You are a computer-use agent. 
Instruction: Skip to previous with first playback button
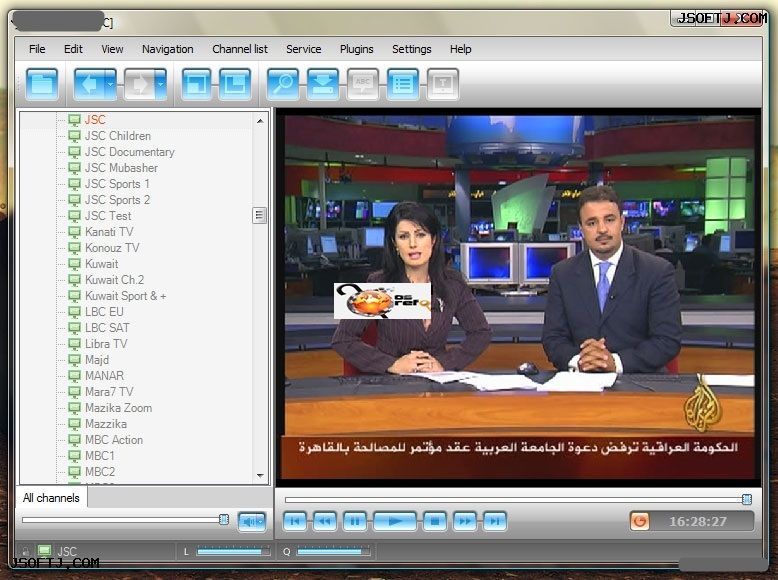pos(295,521)
